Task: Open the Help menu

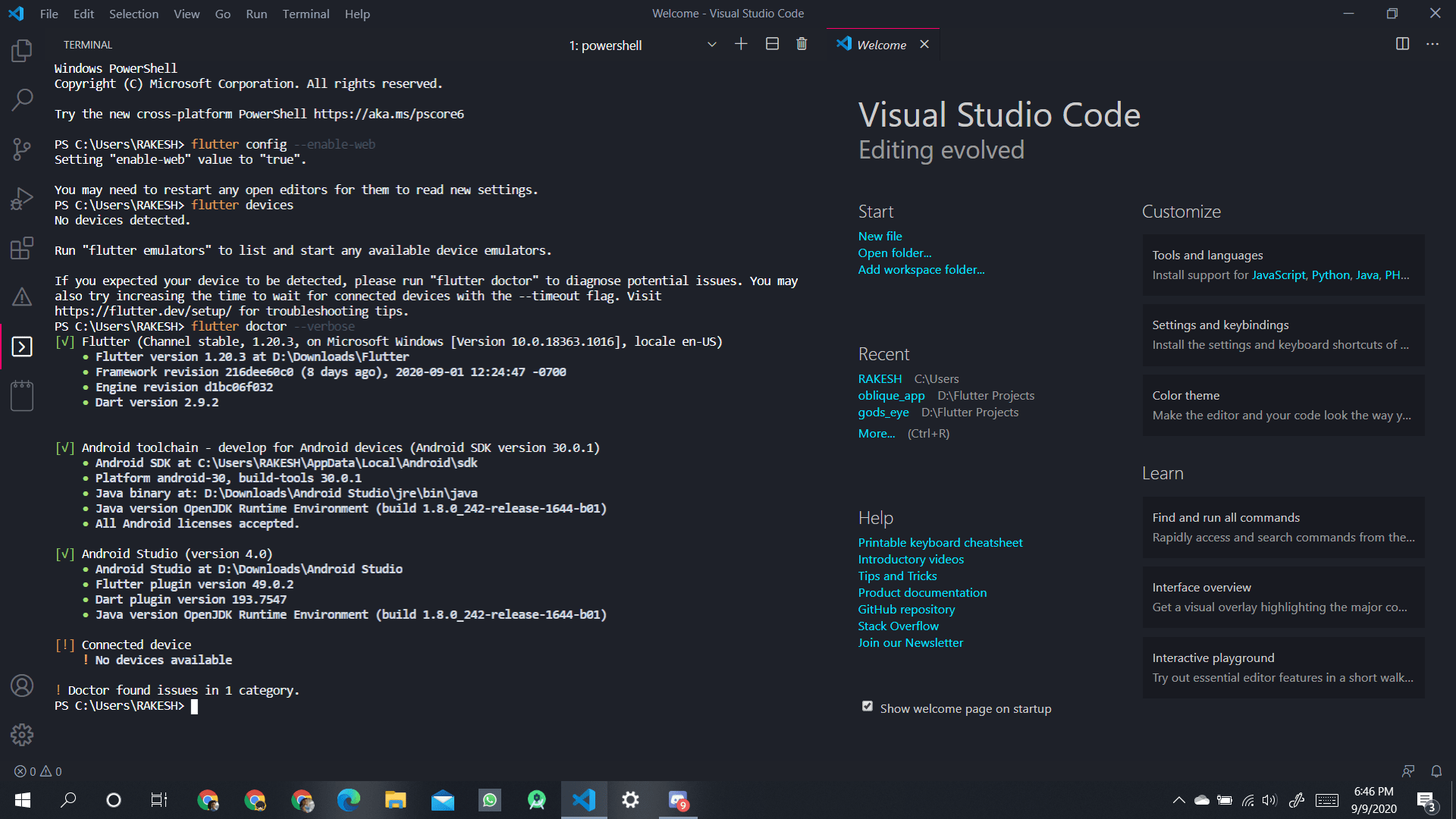Action: coord(357,14)
